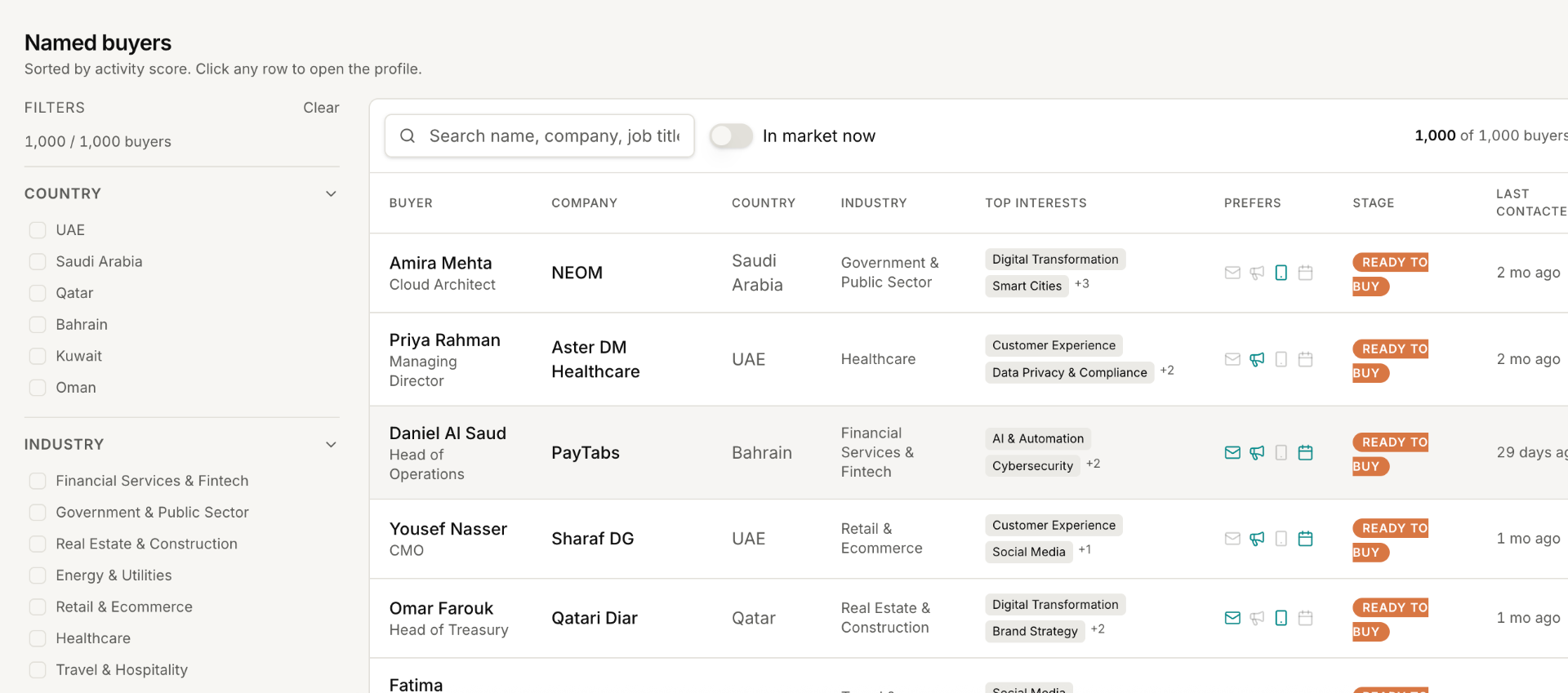Image resolution: width=1568 pixels, height=693 pixels.
Task: Click megaphone icon in Omar Farouk row
Action: [x=1257, y=618]
